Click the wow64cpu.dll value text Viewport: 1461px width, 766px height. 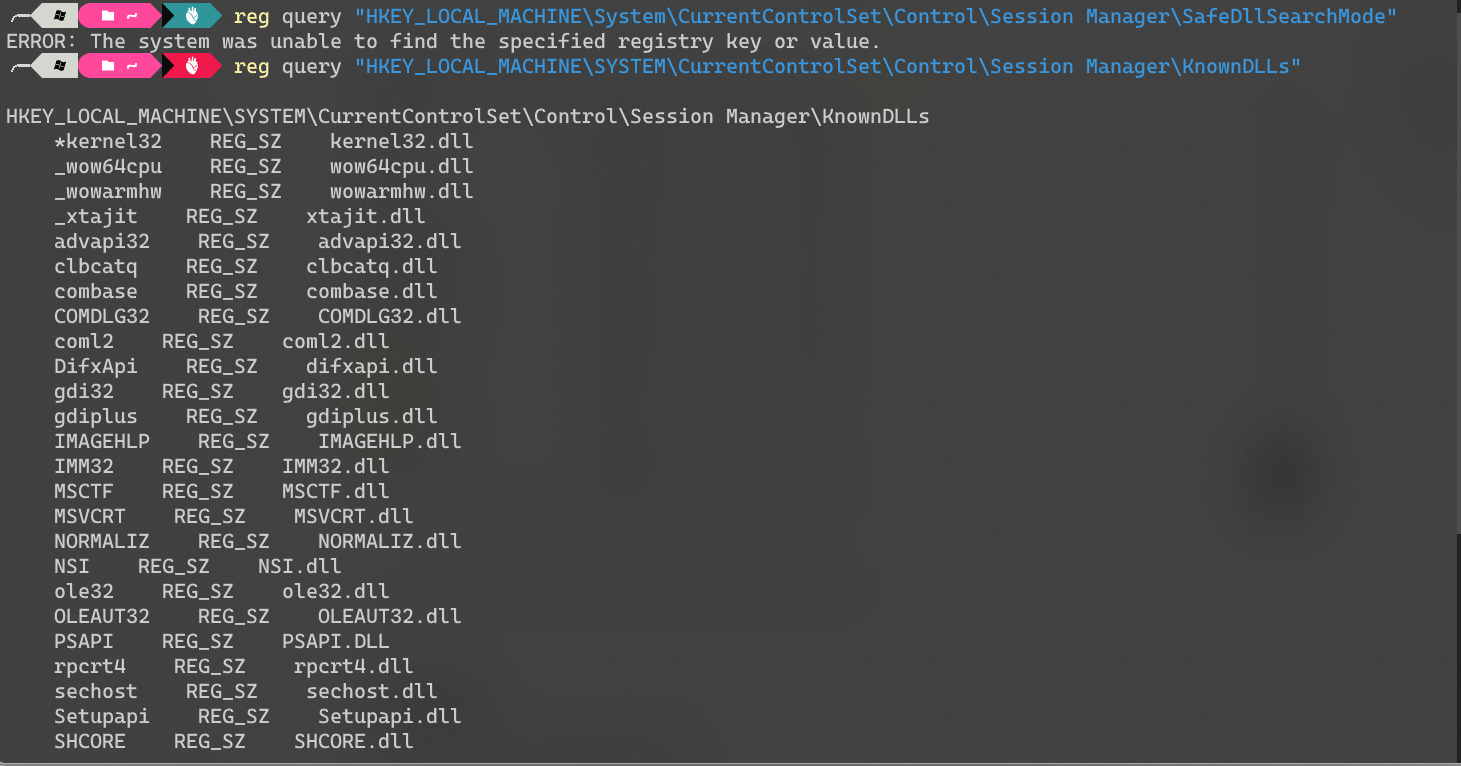(401, 166)
